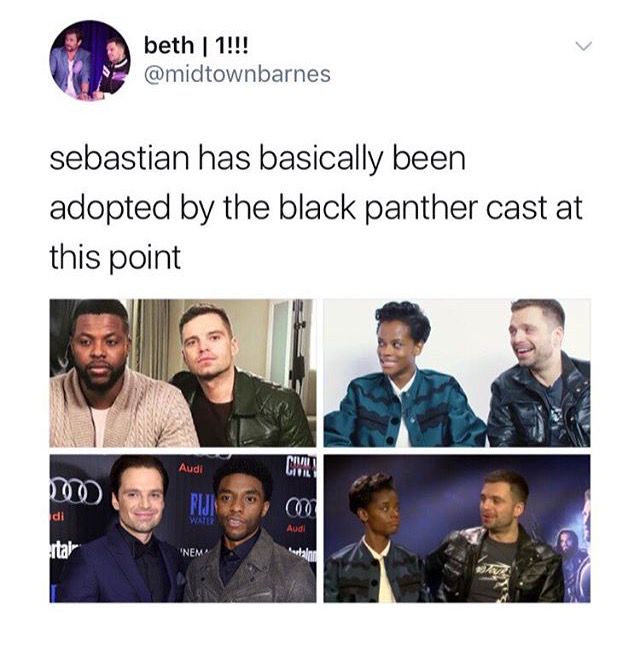The height and width of the screenshot is (649, 640).
Task: Click the blue FIJI Water logo
Action: point(202,508)
